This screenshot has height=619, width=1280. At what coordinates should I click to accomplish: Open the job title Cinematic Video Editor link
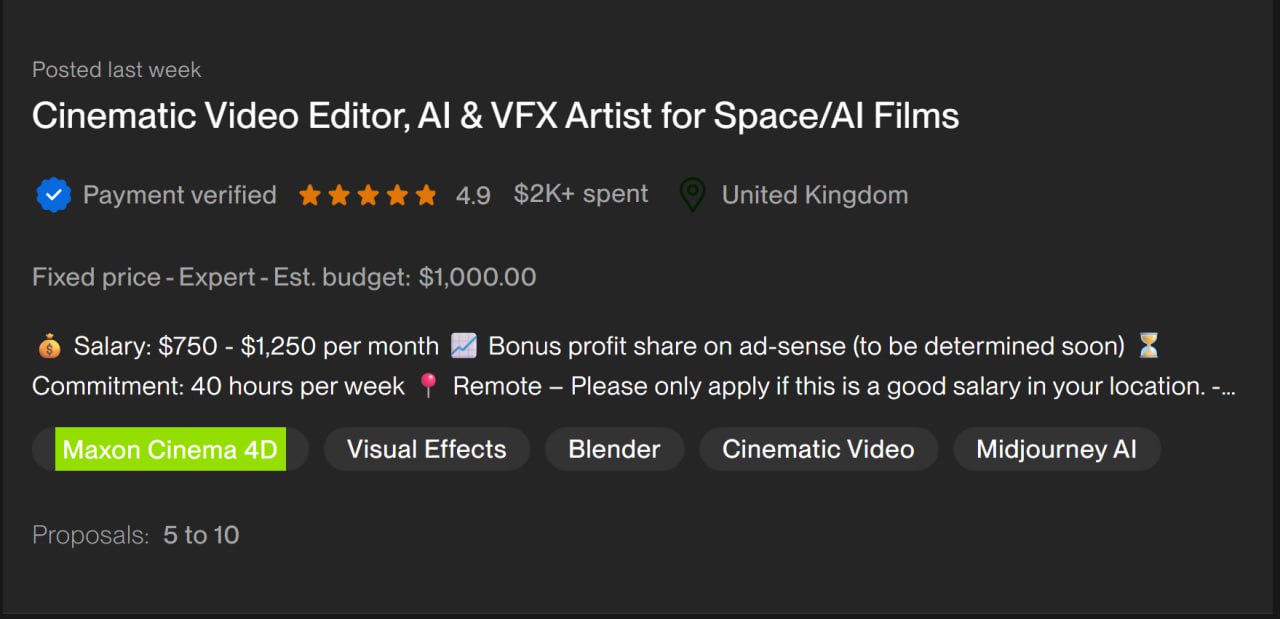click(x=495, y=116)
